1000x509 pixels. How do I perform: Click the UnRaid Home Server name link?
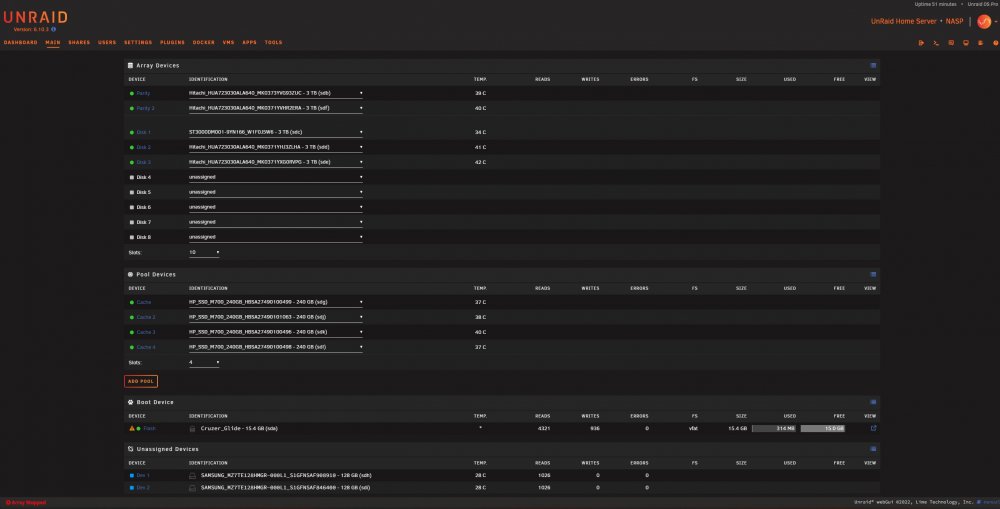click(x=903, y=21)
